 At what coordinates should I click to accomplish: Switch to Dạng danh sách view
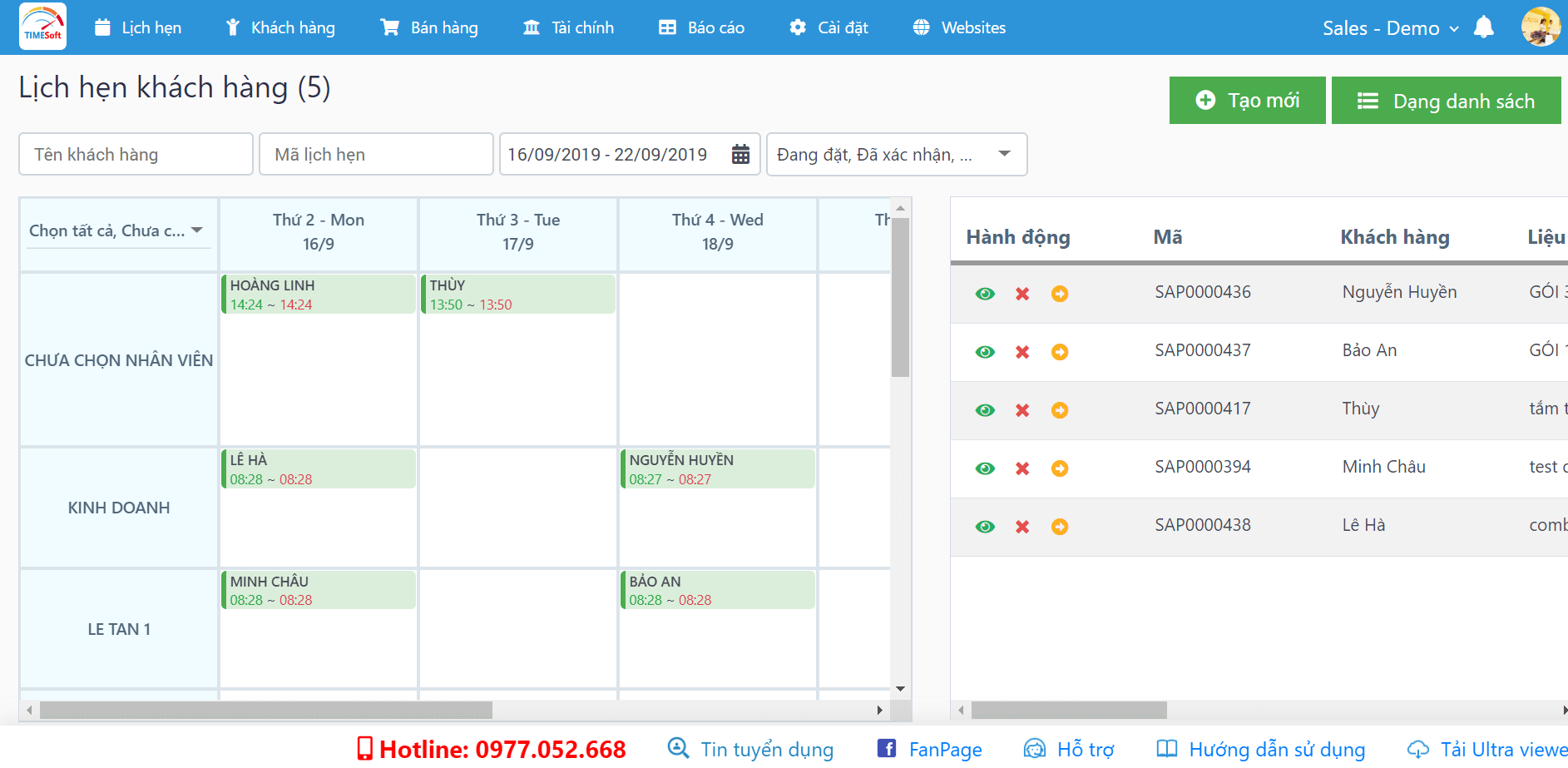(1446, 101)
